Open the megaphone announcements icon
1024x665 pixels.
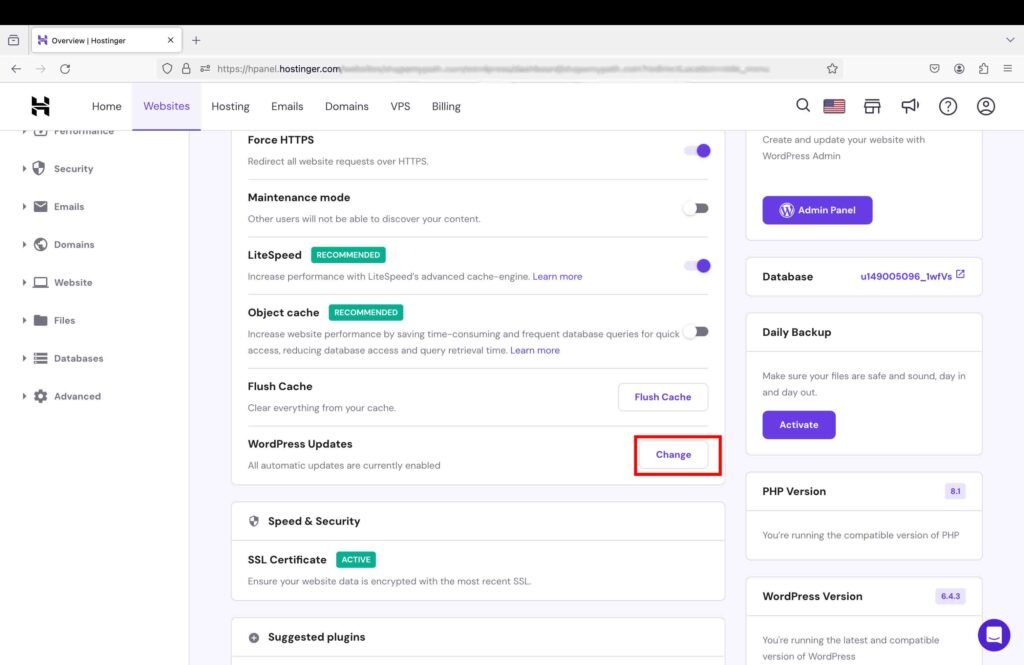tap(910, 106)
